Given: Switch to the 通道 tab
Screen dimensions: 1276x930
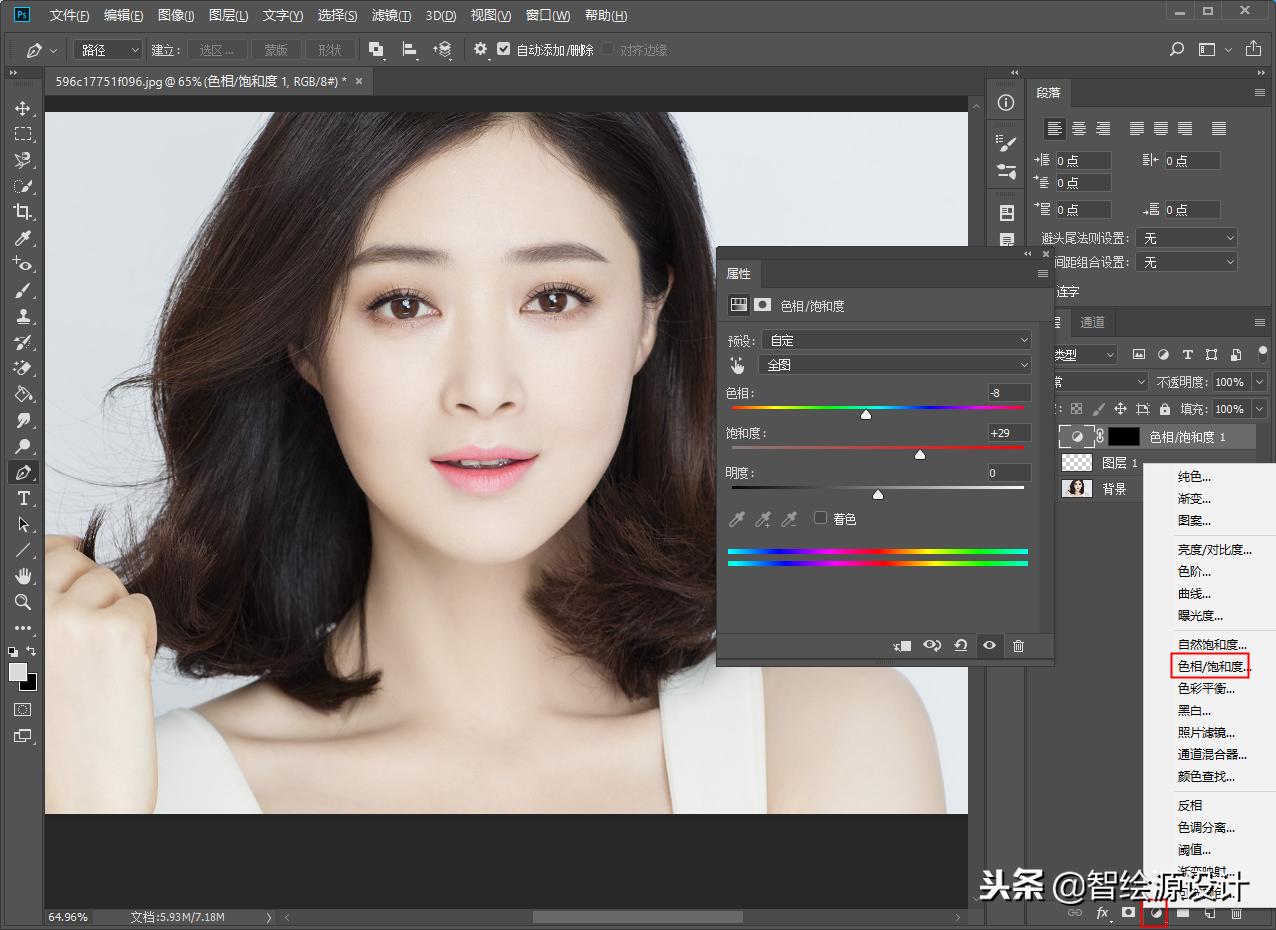Looking at the screenshot, I should tap(1091, 322).
